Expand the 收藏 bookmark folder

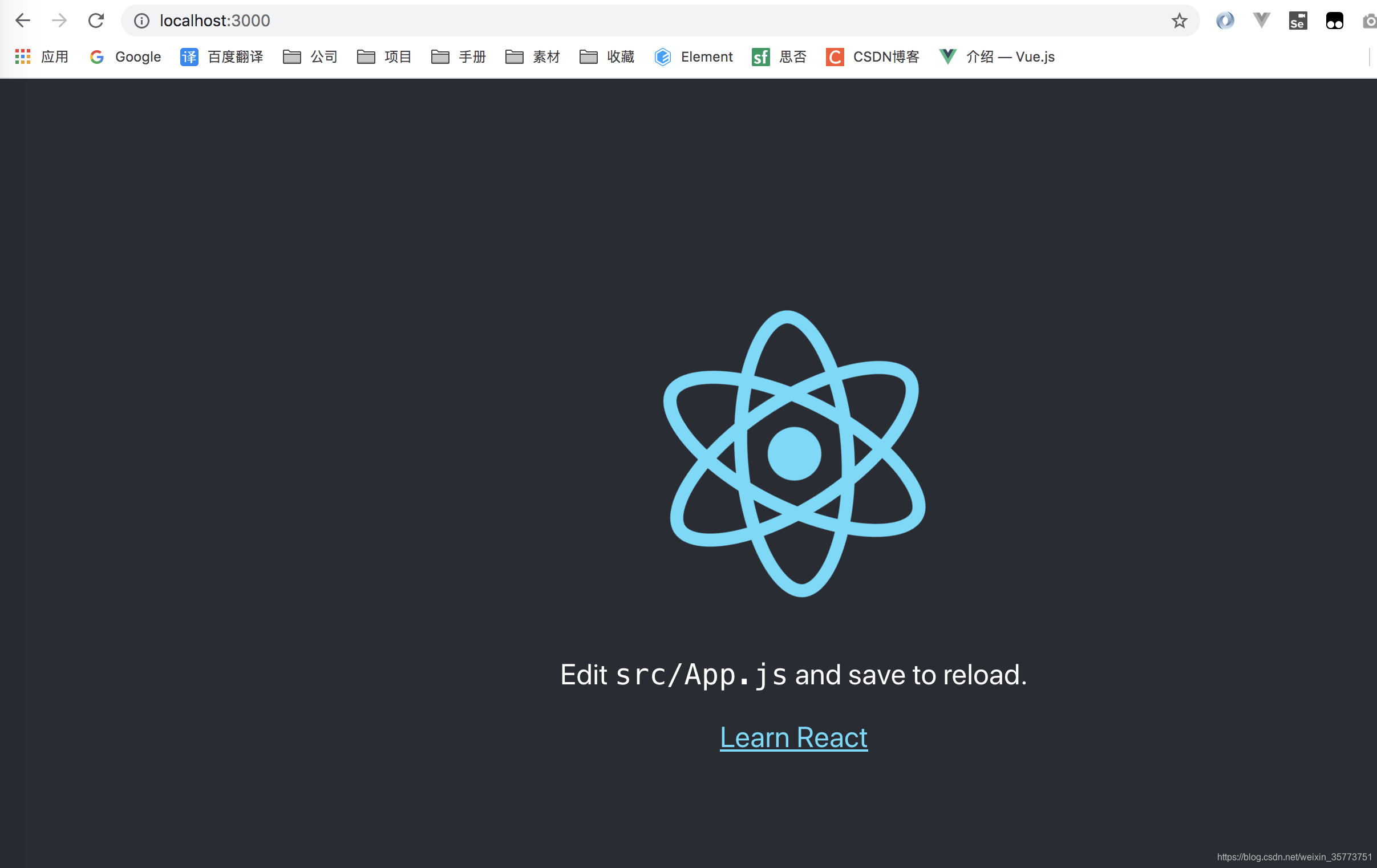click(607, 56)
